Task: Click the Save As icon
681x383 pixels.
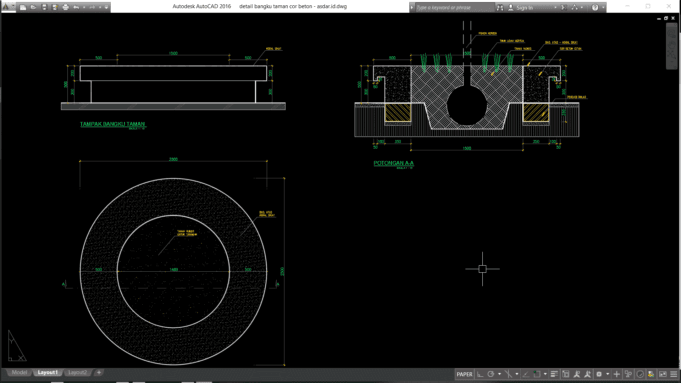Action: (x=55, y=7)
